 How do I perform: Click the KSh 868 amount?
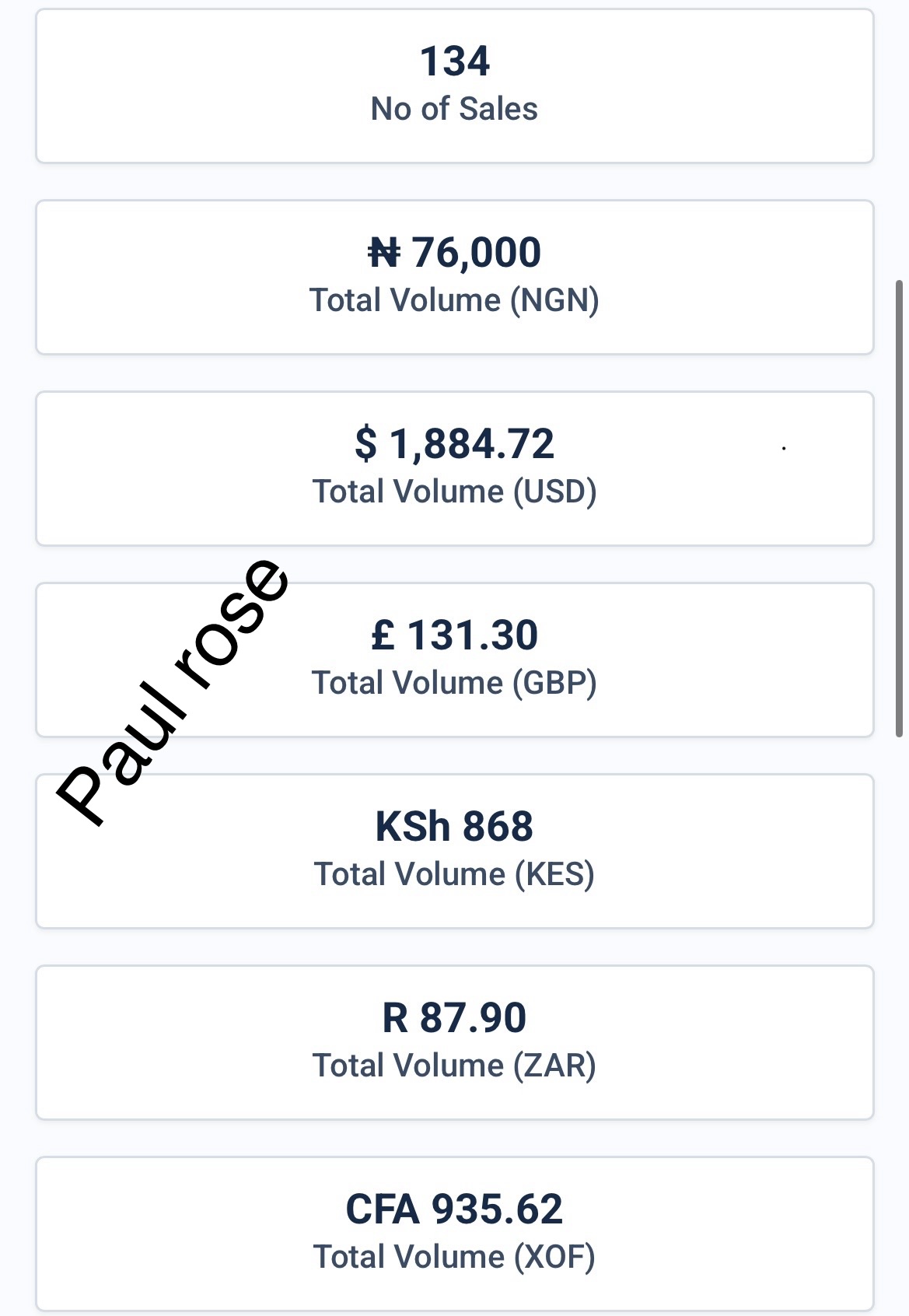click(455, 826)
